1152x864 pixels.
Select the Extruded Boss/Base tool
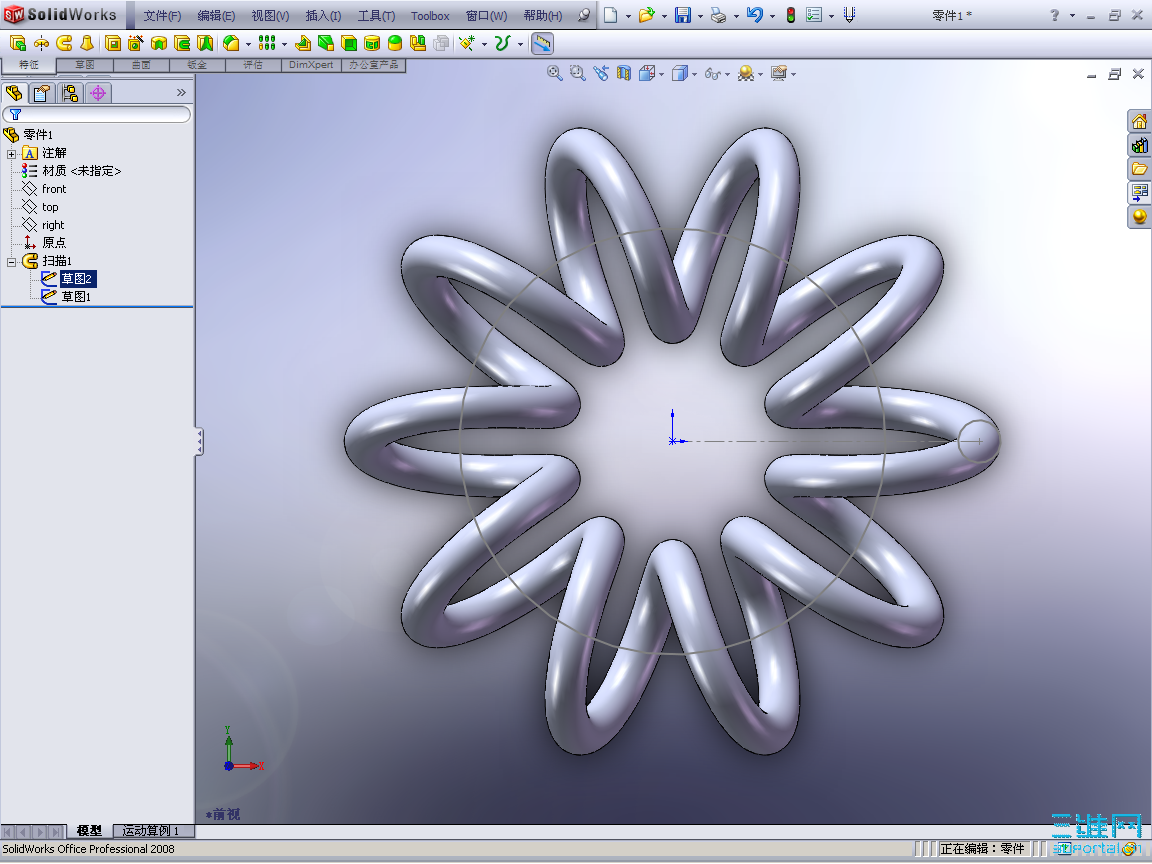[x=18, y=43]
